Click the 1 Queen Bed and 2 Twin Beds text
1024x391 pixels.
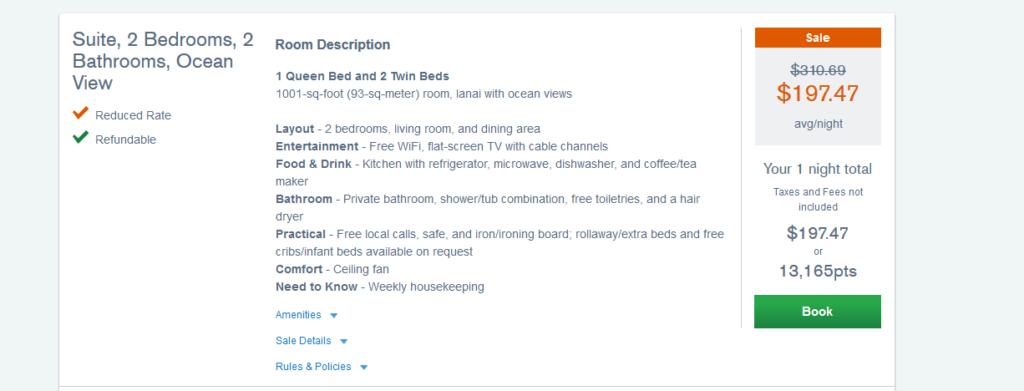click(362, 76)
